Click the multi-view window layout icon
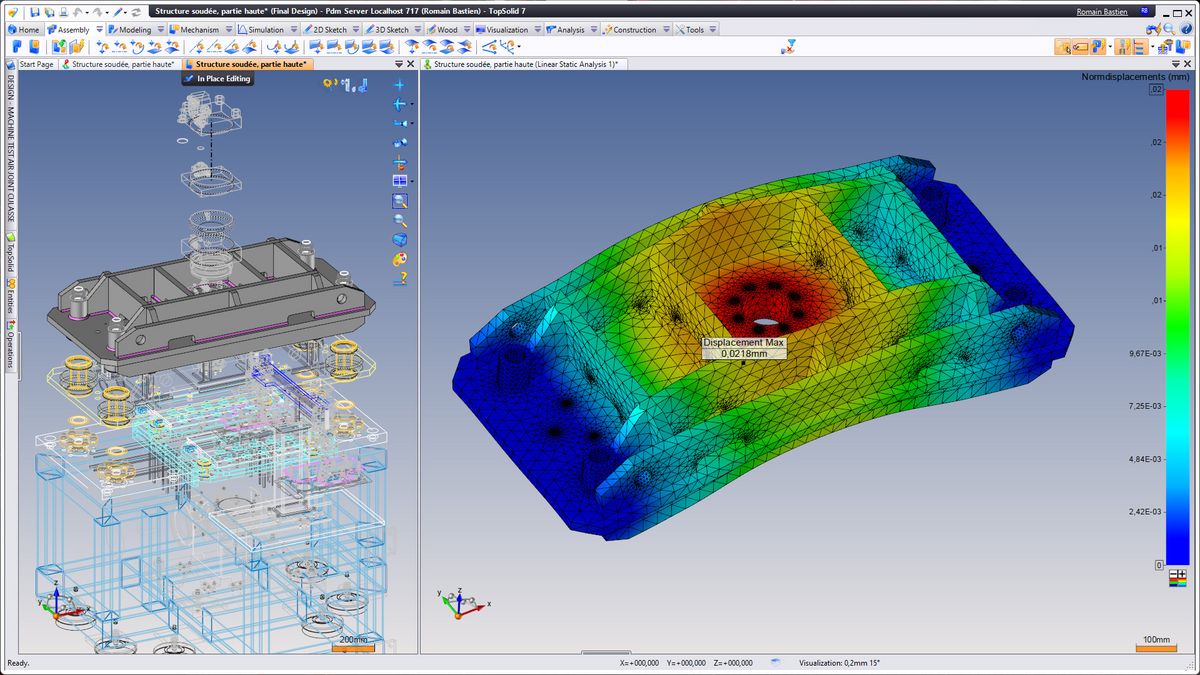Image resolution: width=1200 pixels, height=675 pixels. click(400, 181)
